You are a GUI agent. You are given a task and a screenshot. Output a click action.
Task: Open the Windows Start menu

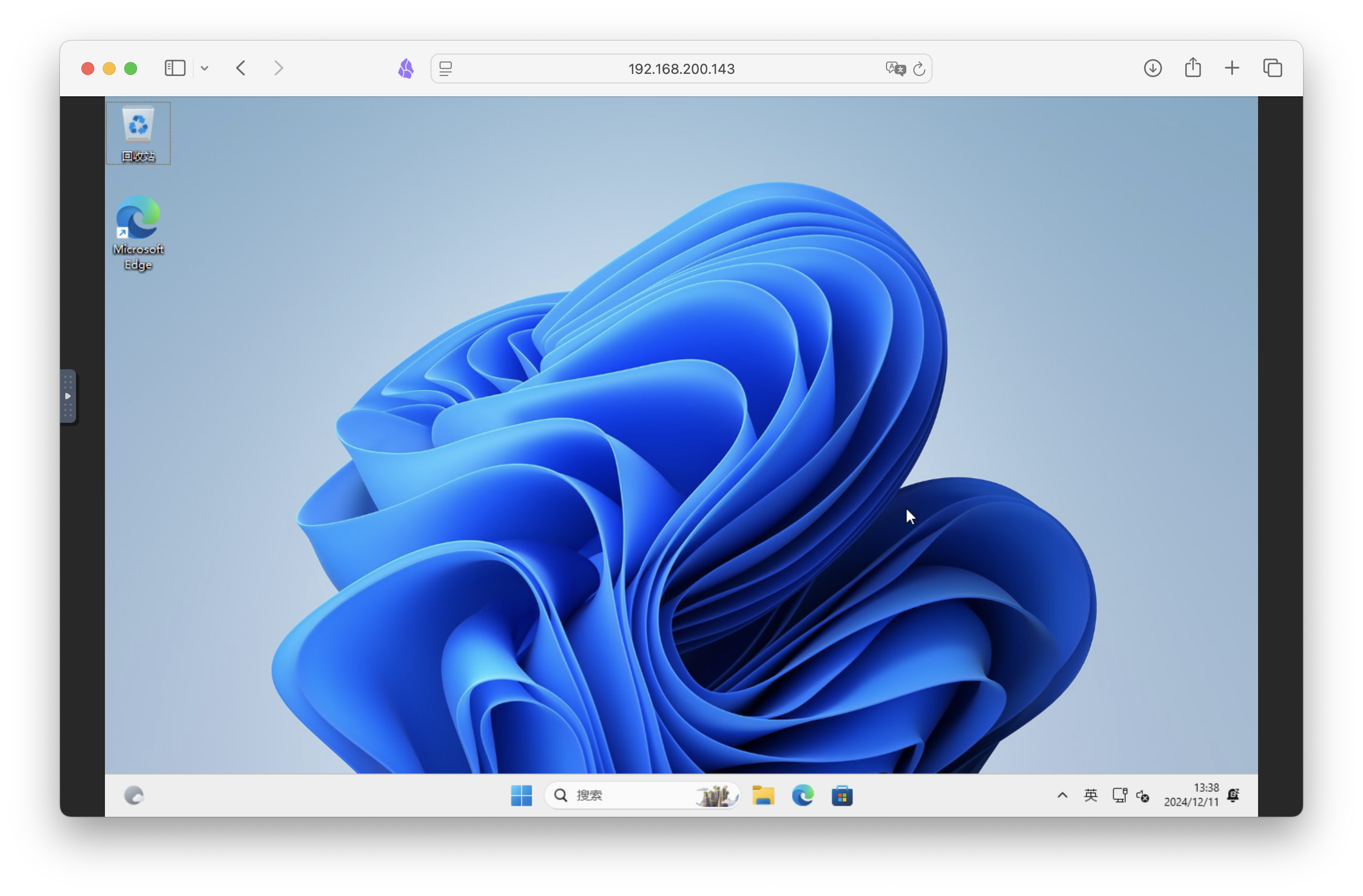tap(521, 795)
